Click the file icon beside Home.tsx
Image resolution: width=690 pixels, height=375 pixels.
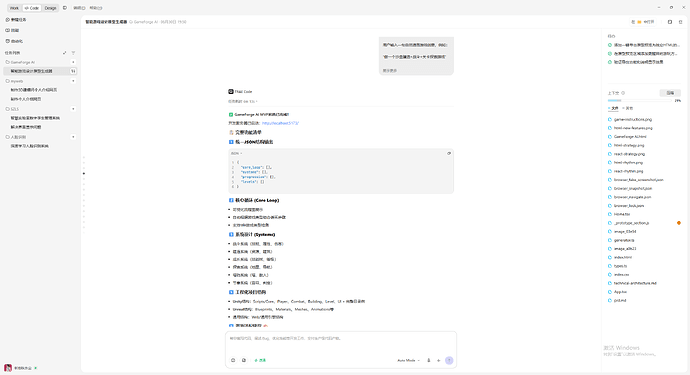610,214
